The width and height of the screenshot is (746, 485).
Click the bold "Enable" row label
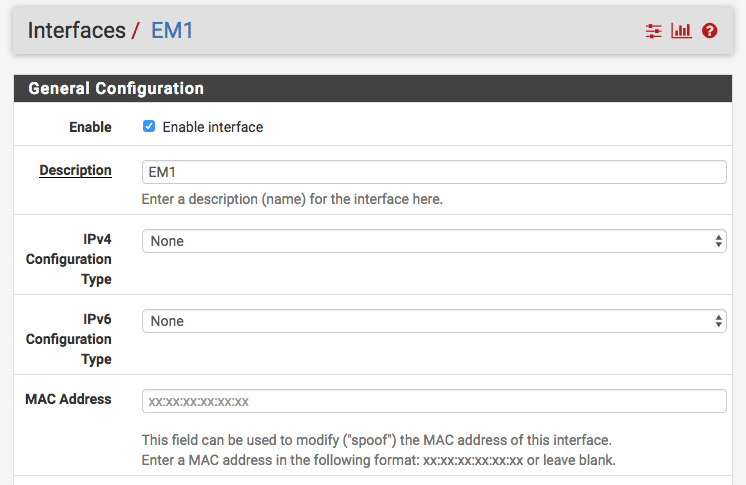click(90, 127)
